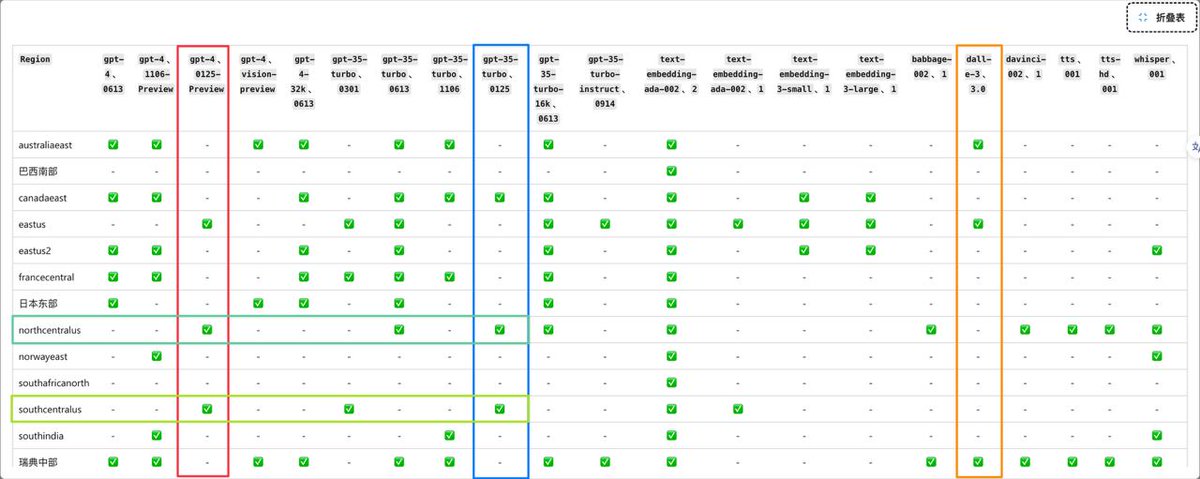Click the 日本东部 region row label
Viewport: 1200px width, 479px height.
39,303
